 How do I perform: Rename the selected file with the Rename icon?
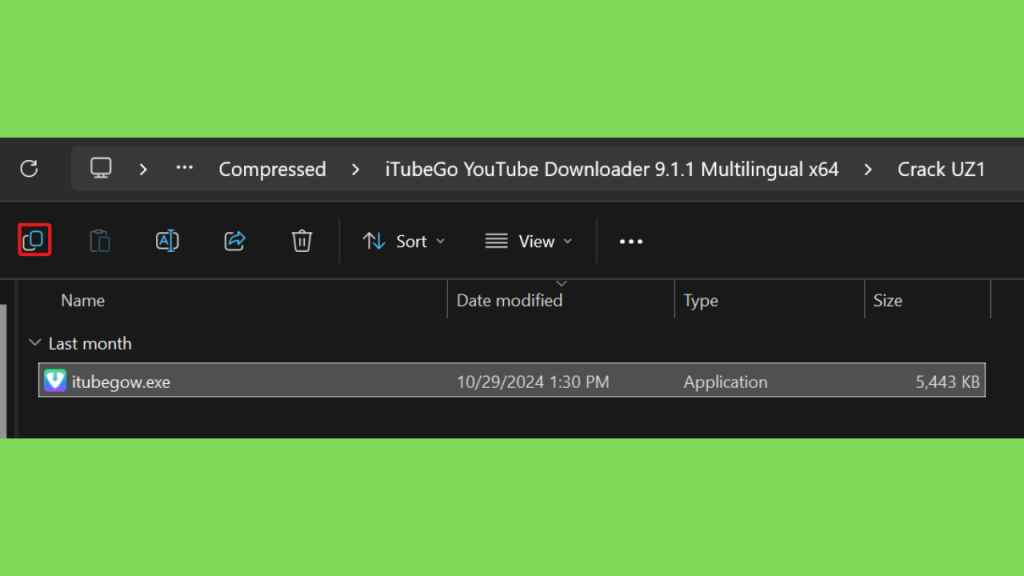coord(167,241)
